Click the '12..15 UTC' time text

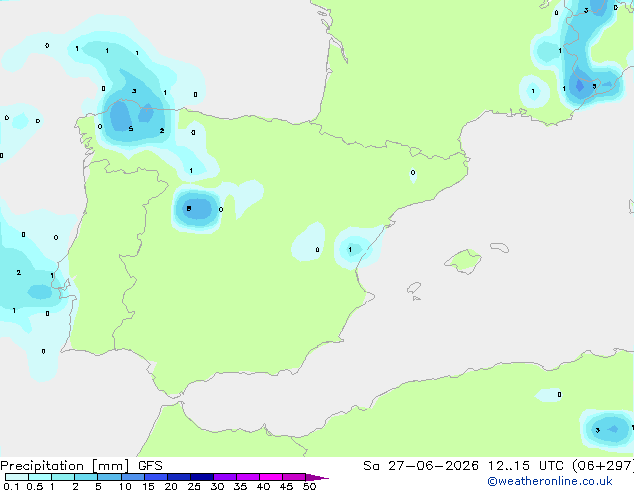pyautogui.click(x=525, y=466)
